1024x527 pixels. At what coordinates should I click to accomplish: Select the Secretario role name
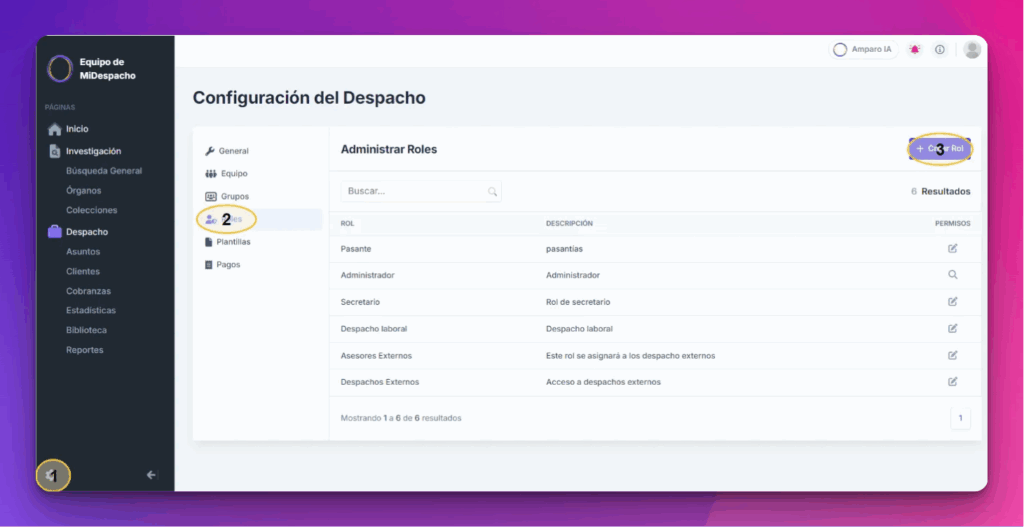[x=360, y=302]
